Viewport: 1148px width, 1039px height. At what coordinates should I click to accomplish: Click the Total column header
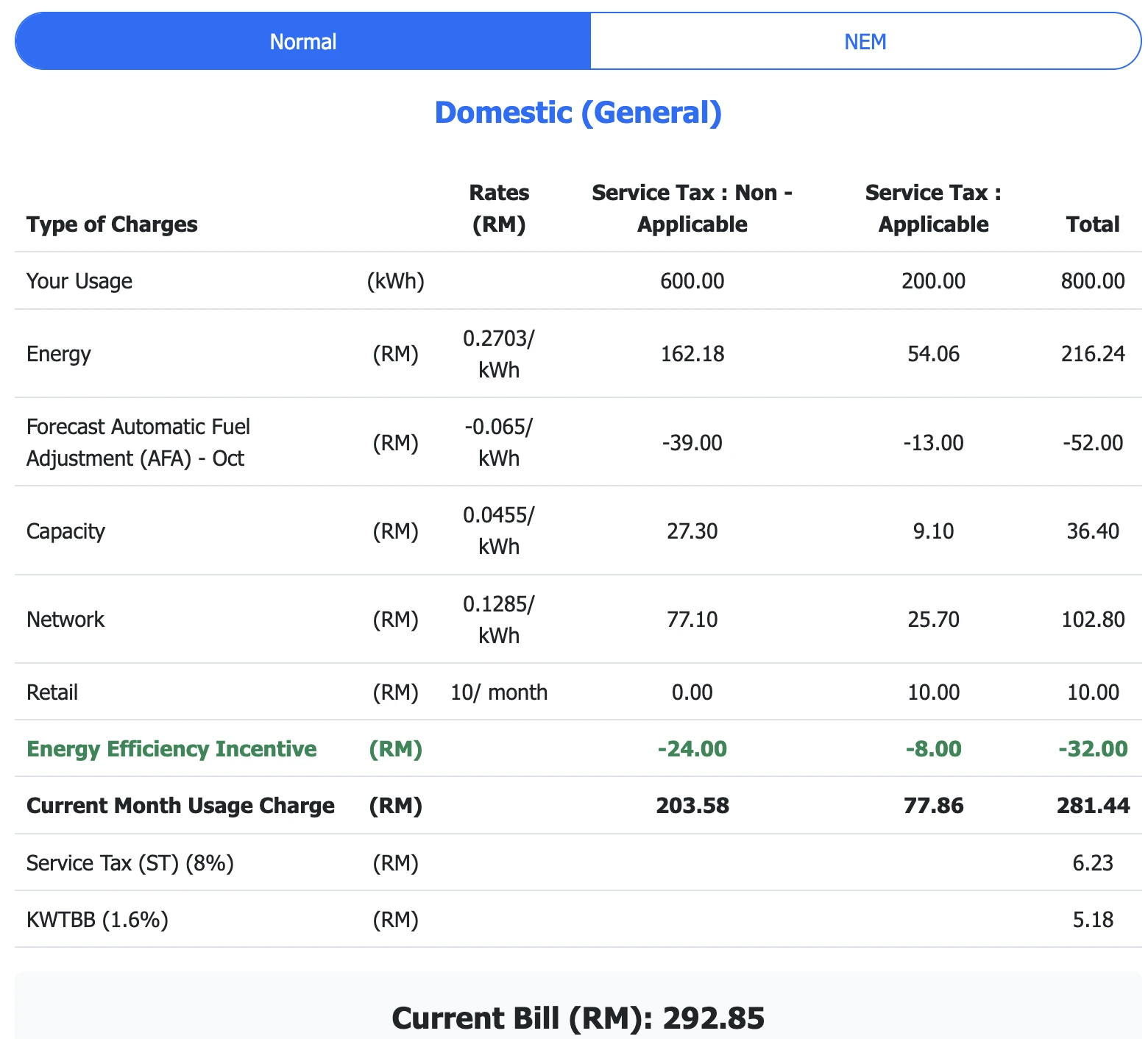[1092, 224]
